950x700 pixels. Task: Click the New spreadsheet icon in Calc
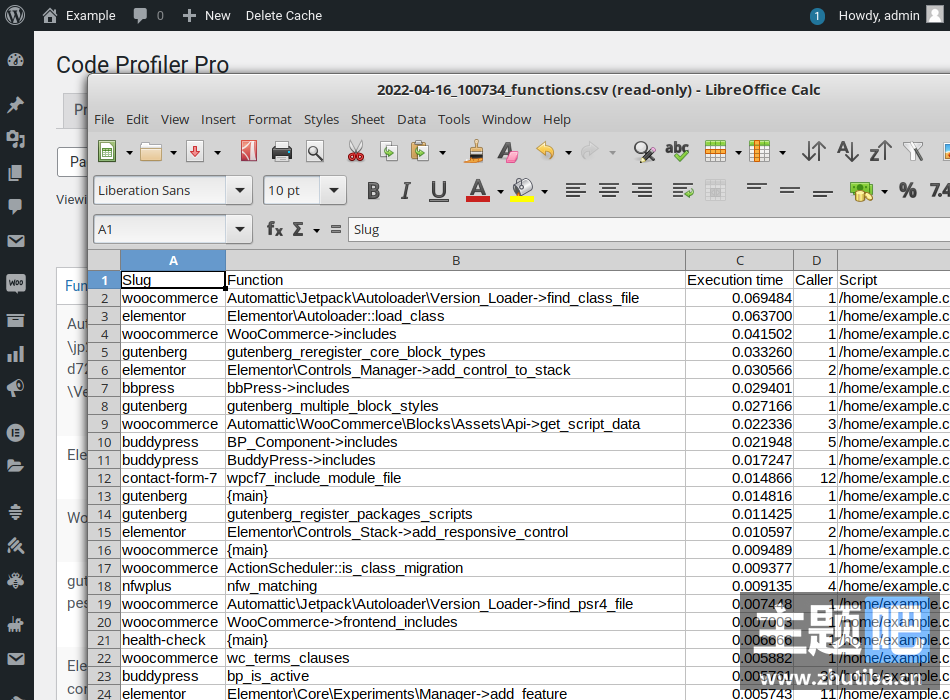[x=107, y=152]
